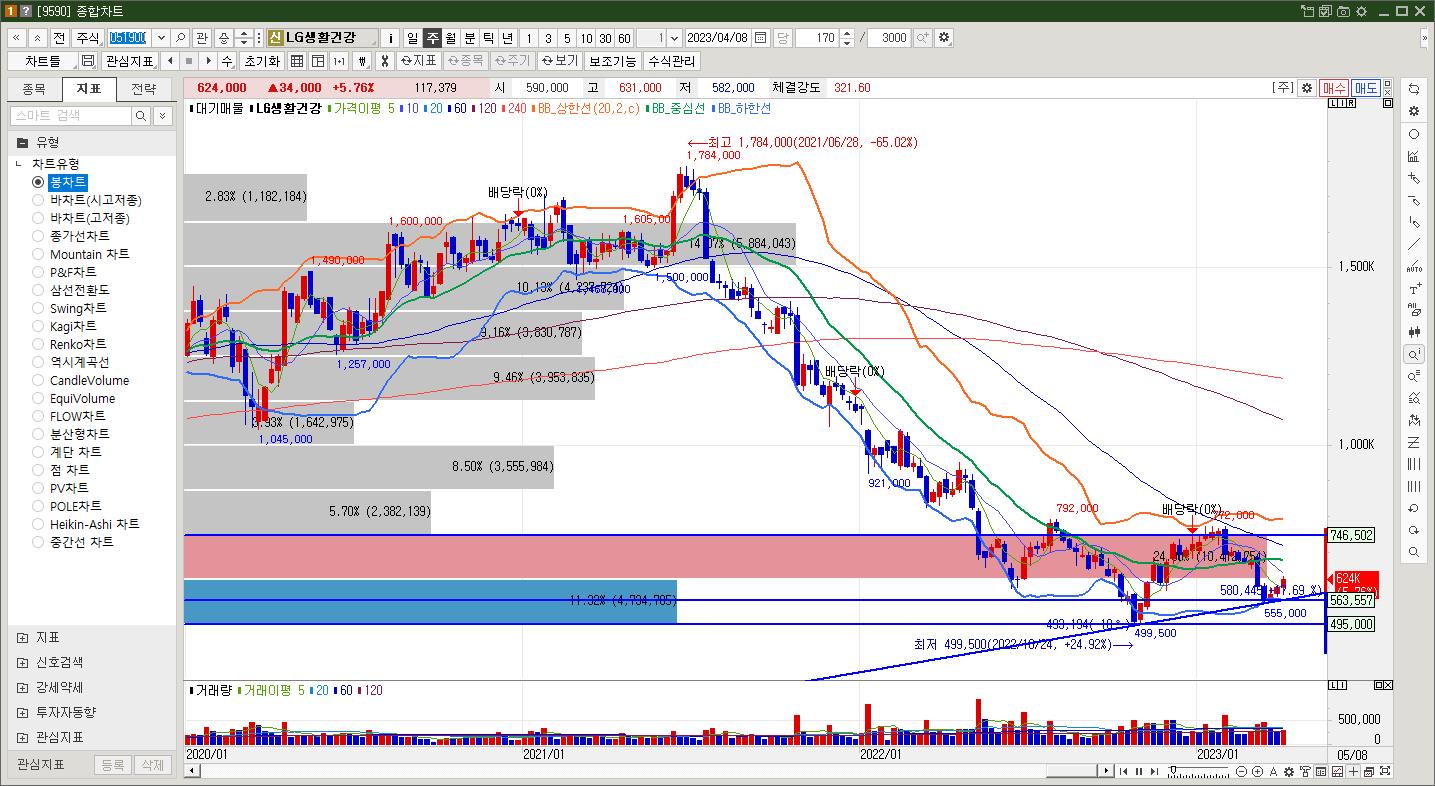Select the trend line drawing tool
Viewport: 1435px width, 786px height.
point(1414,244)
